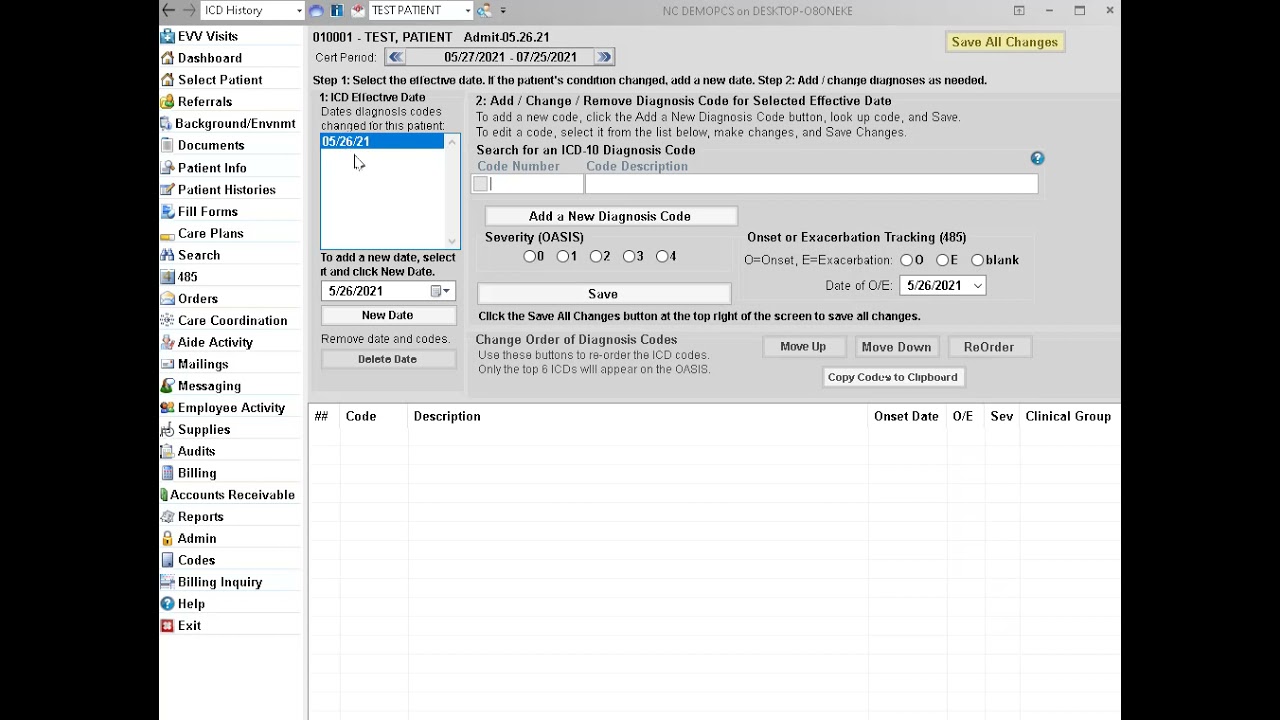Click the Billing Inquiry sidebar icon
Image resolution: width=1280 pixels, height=720 pixels.
pyautogui.click(x=167, y=582)
